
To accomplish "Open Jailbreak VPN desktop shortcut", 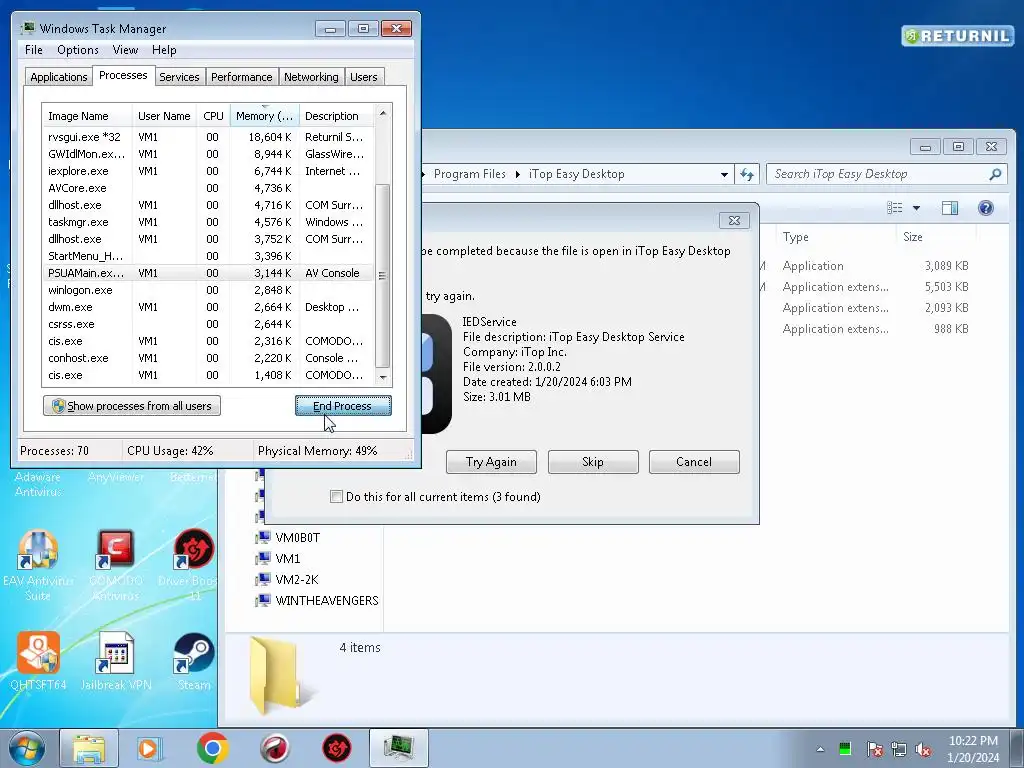I will tap(116, 662).
